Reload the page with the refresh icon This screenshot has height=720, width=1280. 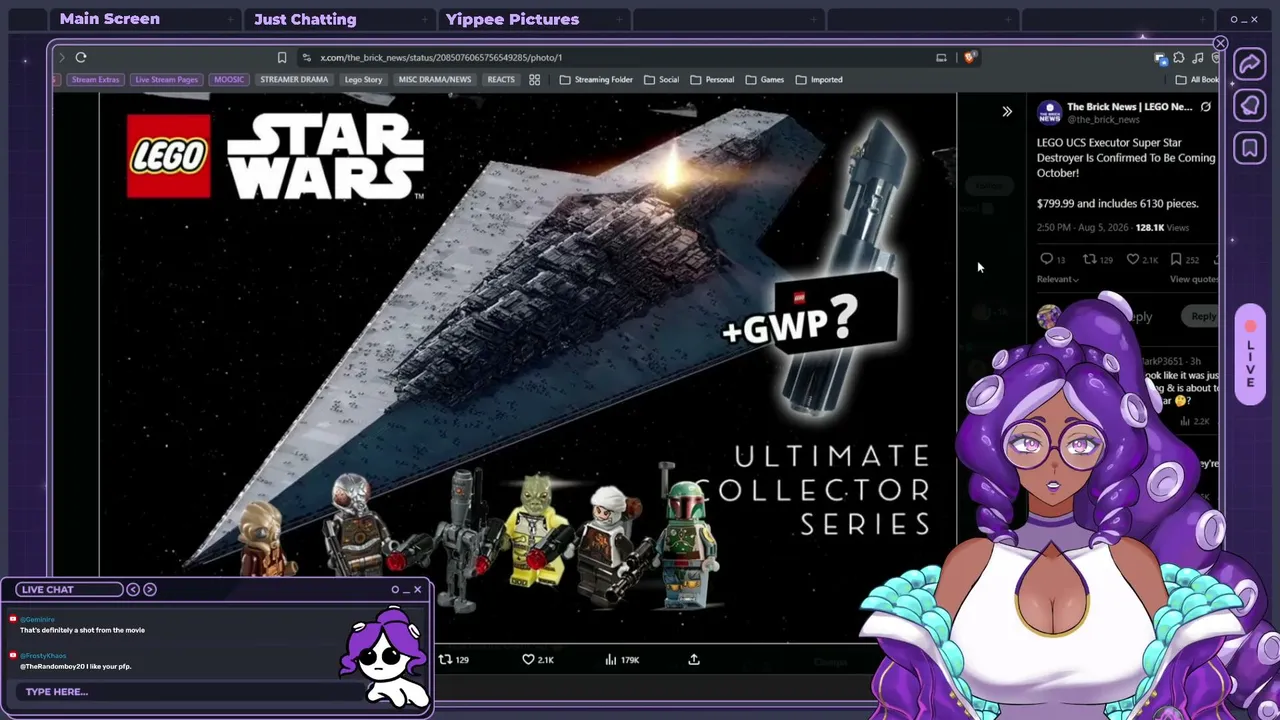click(81, 58)
